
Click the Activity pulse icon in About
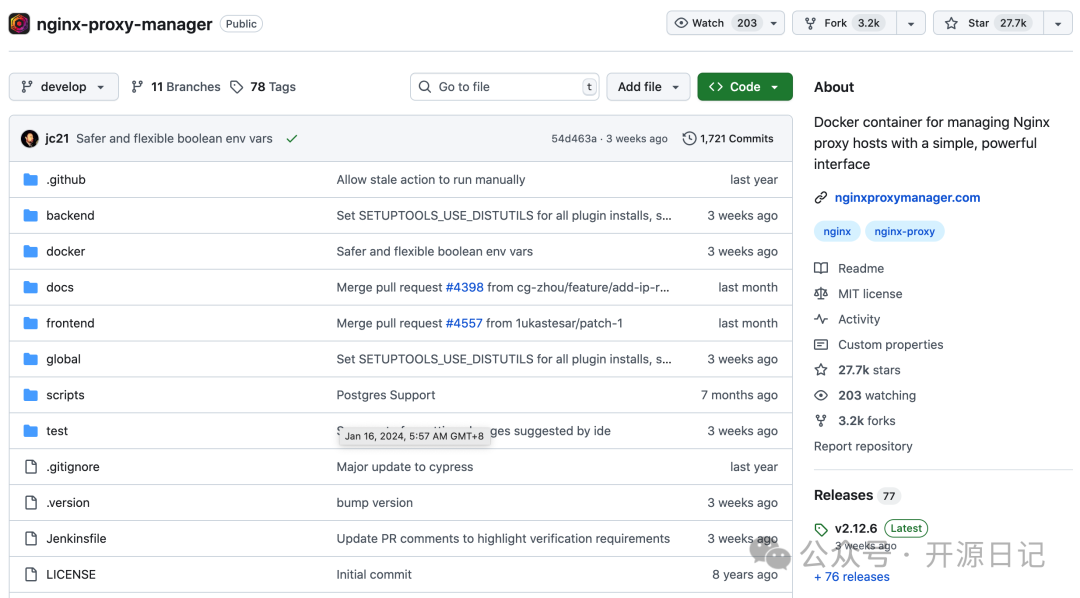click(821, 320)
